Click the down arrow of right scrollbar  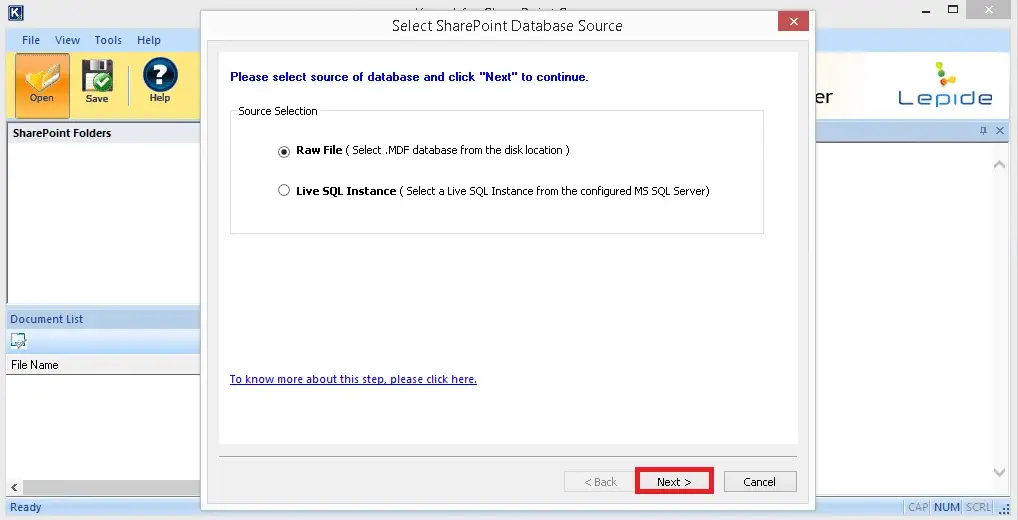click(x=1000, y=473)
